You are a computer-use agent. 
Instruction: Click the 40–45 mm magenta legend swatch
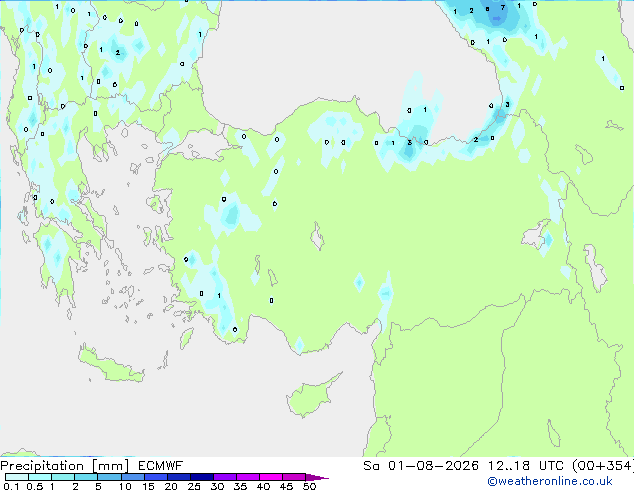[x=271, y=477]
